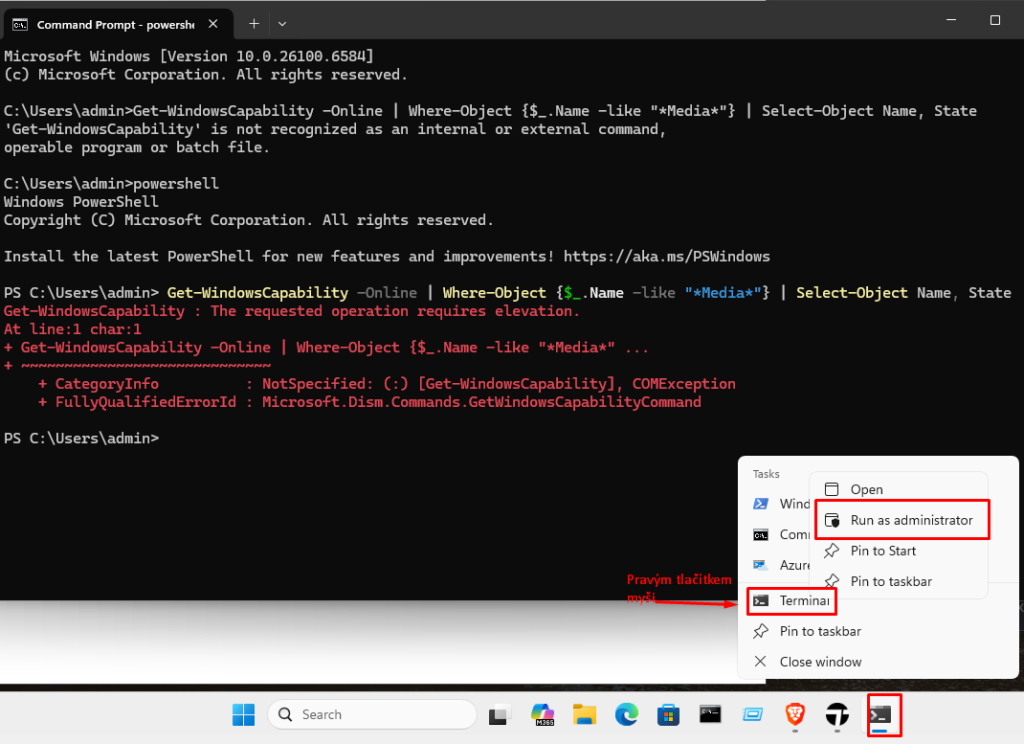This screenshot has width=1024, height=744.
Task: Maximize the terminal window
Action: [x=995, y=20]
